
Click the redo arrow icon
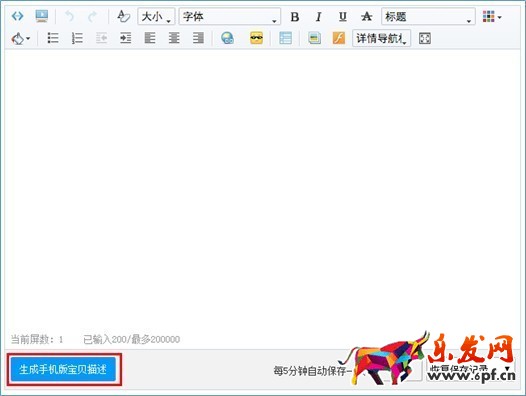(x=92, y=16)
